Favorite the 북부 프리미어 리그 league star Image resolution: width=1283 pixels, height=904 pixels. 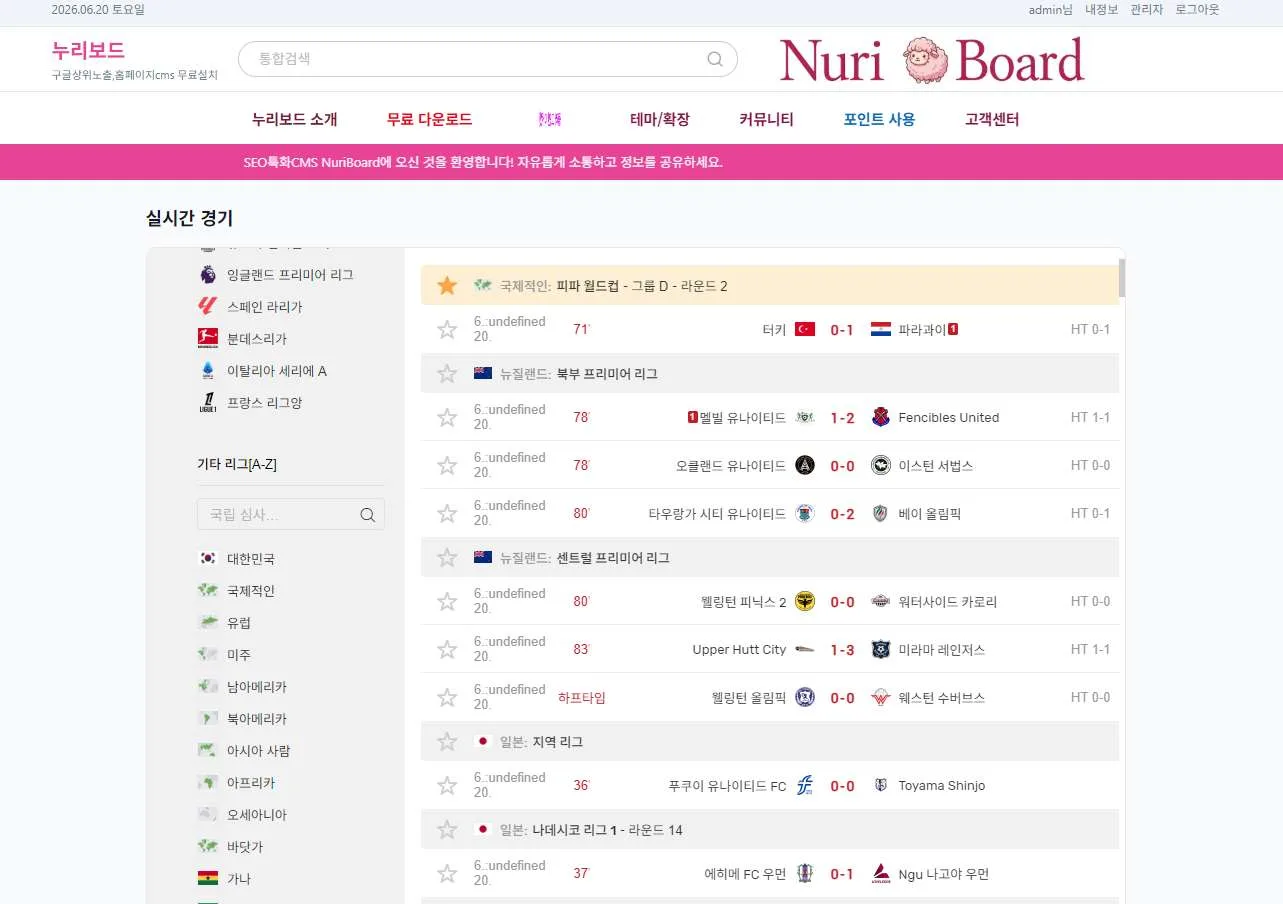(447, 374)
